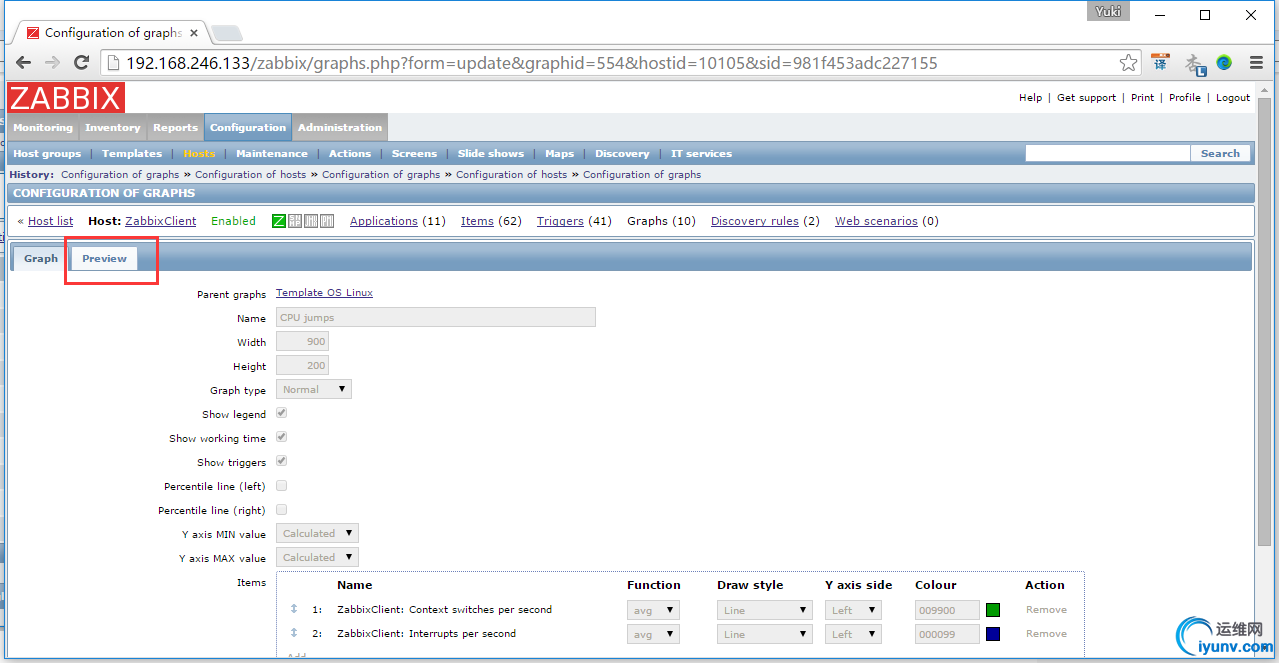Bookmark this page with the star icon

1128,63
